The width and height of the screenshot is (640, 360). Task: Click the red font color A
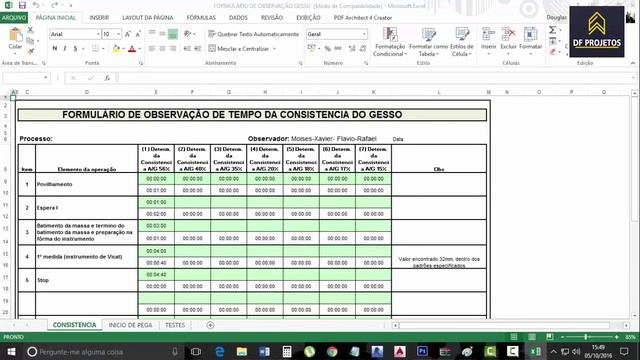[132, 49]
